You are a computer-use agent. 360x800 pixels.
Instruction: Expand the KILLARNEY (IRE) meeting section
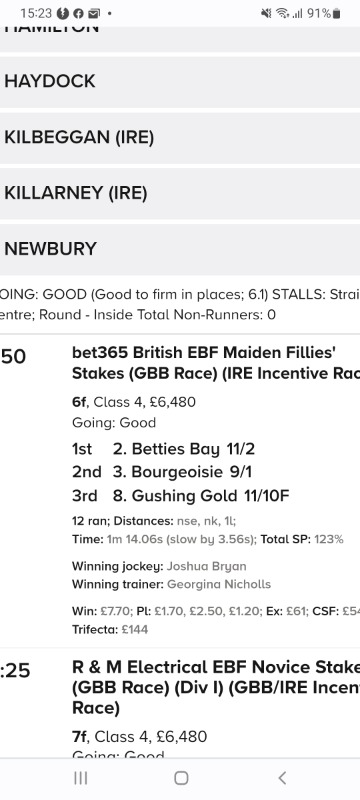180,193
